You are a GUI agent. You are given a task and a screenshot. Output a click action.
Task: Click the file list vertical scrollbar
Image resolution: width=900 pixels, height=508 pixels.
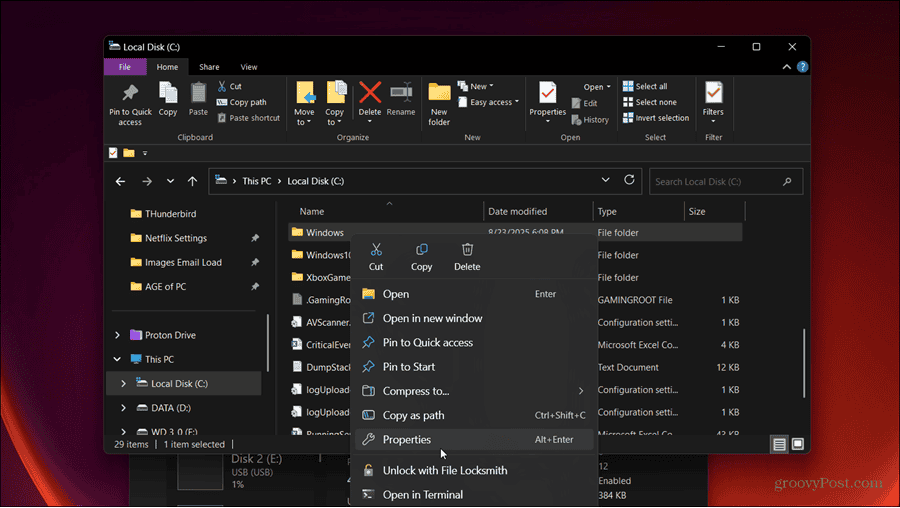click(x=804, y=363)
